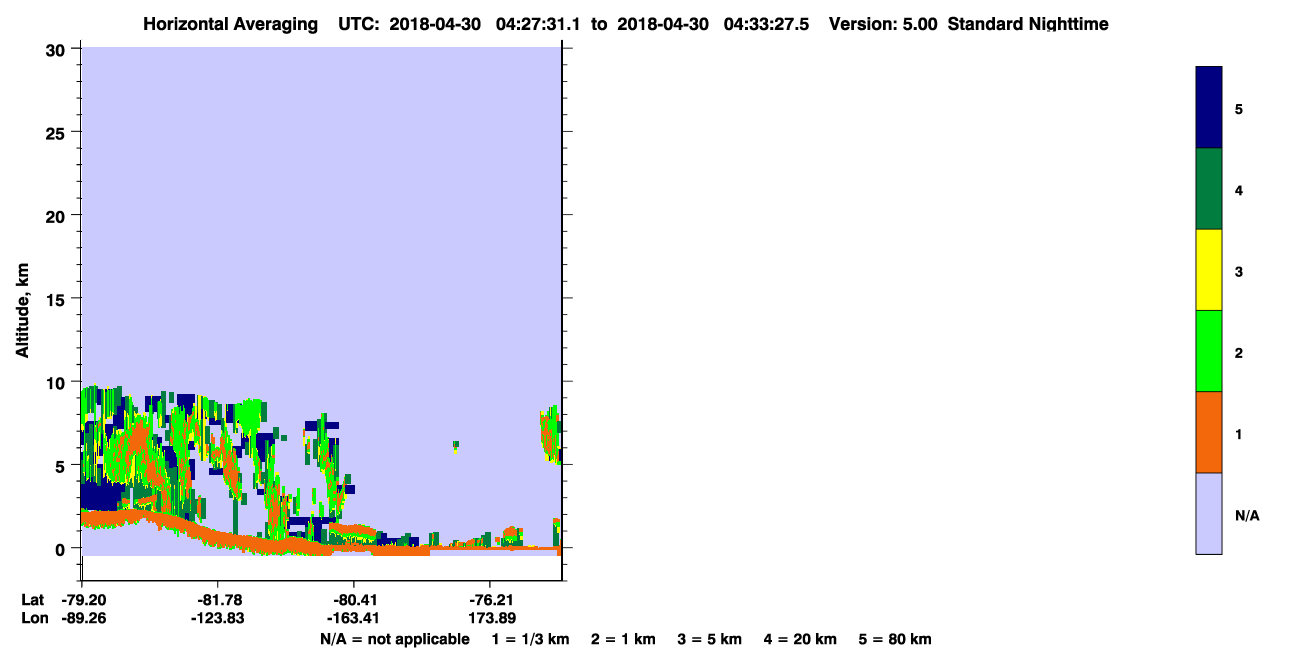Click the bright green colorbar segment labeled 2

[1209, 351]
